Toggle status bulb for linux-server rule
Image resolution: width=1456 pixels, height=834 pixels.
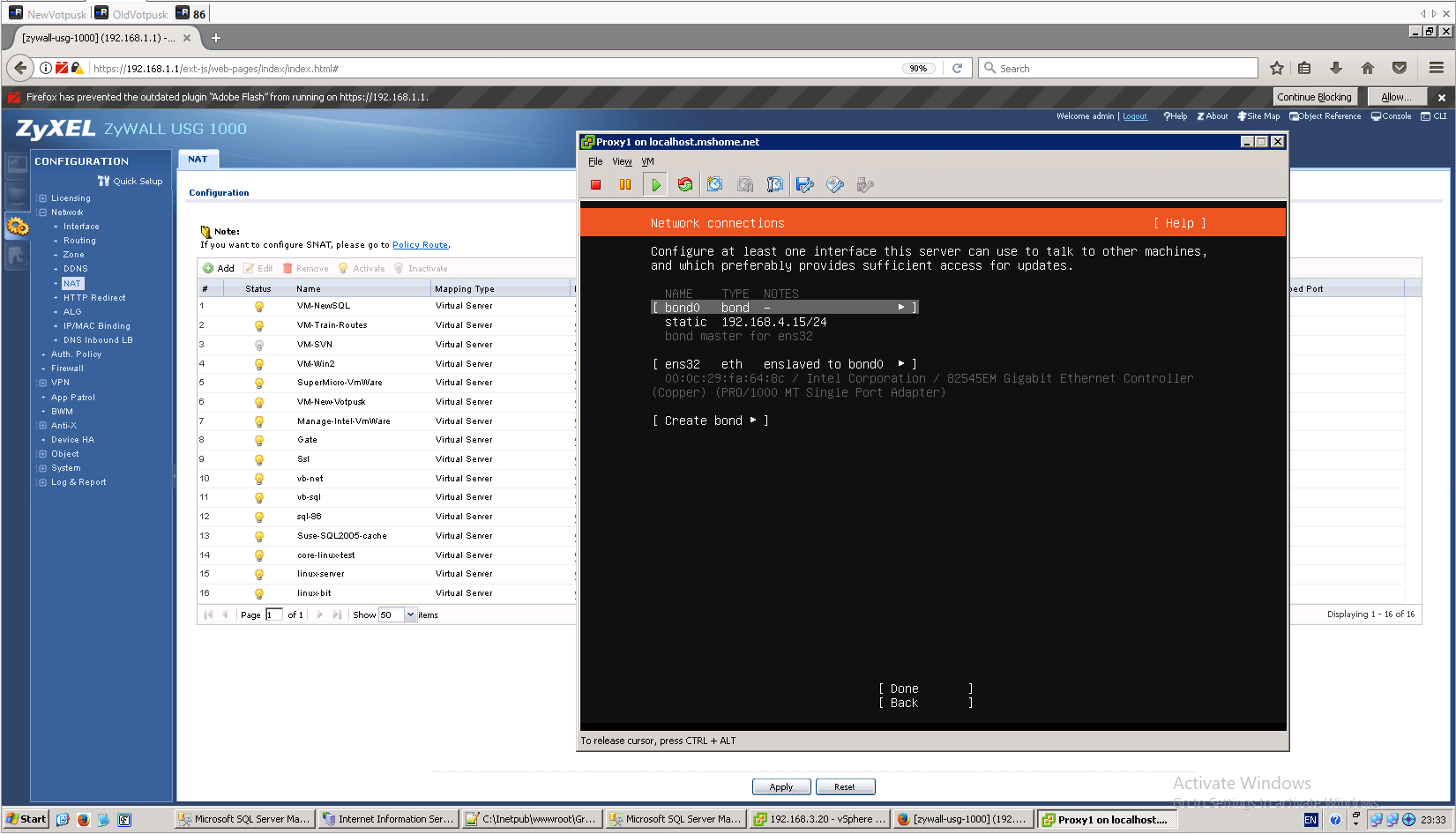point(259,574)
